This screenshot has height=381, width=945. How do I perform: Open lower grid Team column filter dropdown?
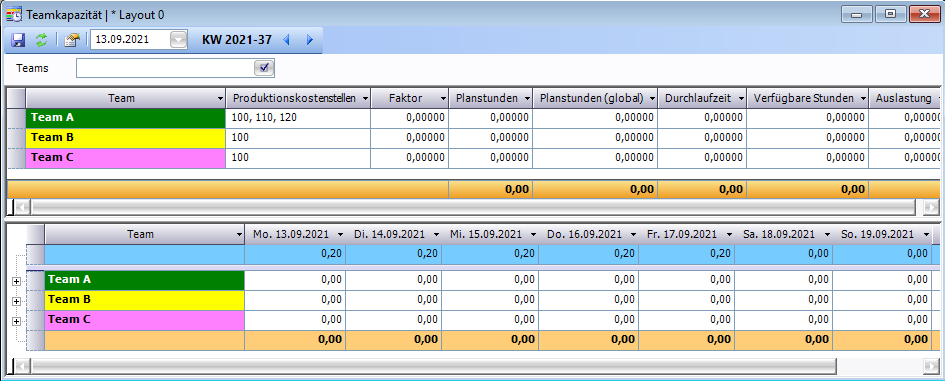coord(239,235)
